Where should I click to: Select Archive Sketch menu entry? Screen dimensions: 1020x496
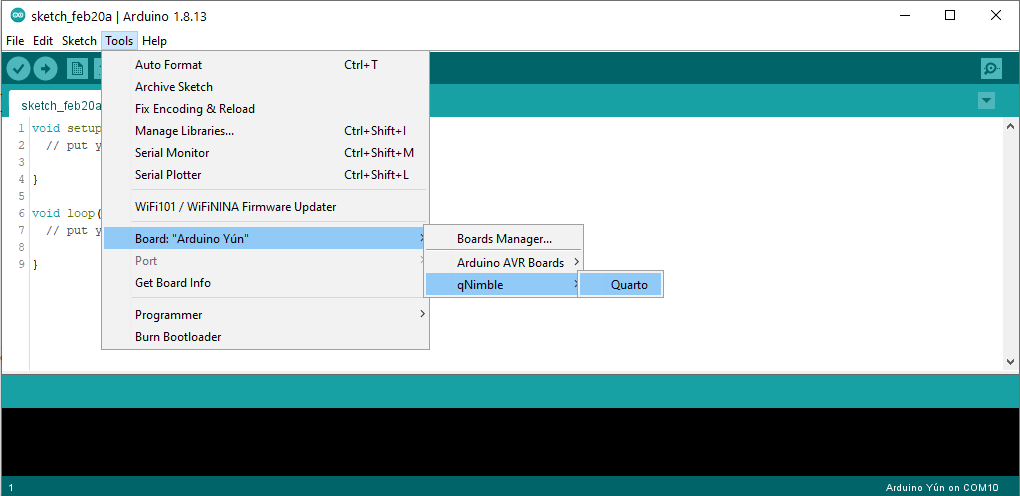(174, 87)
